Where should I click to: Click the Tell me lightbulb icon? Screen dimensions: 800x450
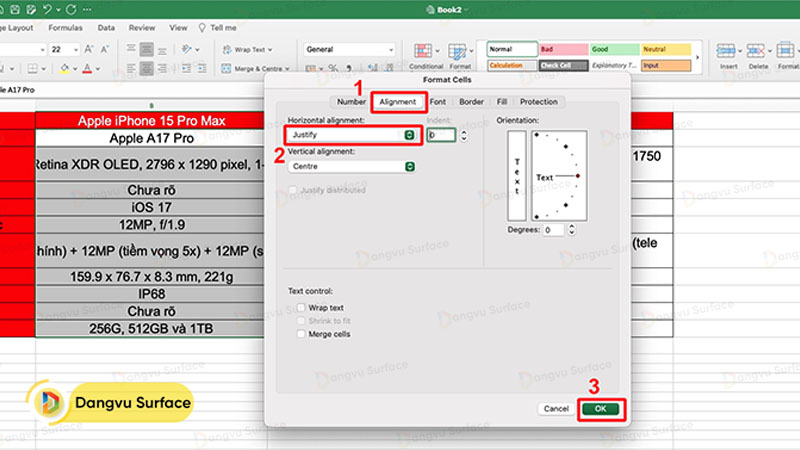point(203,28)
